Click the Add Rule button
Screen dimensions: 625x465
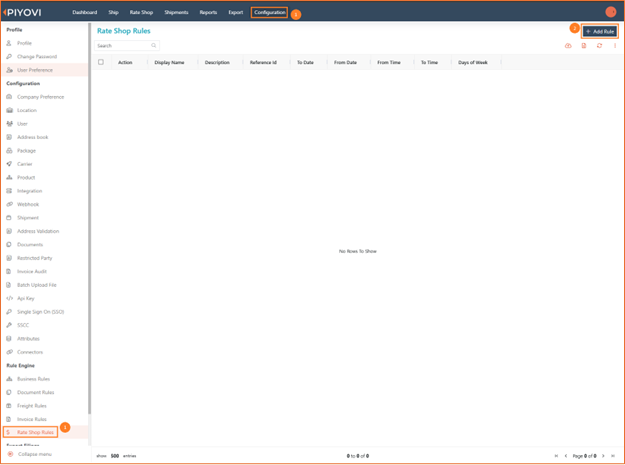click(600, 31)
